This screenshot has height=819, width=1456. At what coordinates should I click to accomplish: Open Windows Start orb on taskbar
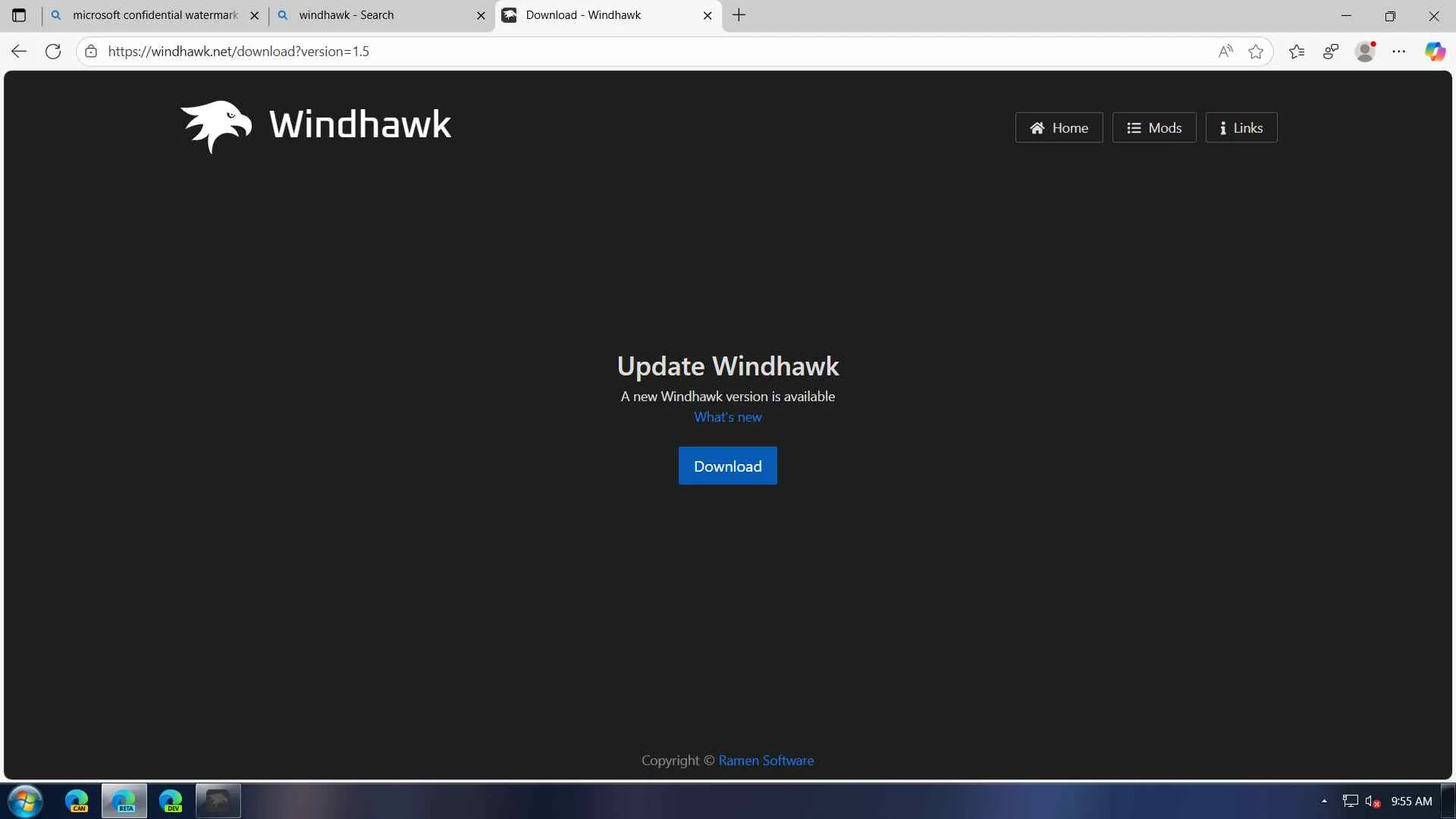pyautogui.click(x=25, y=801)
